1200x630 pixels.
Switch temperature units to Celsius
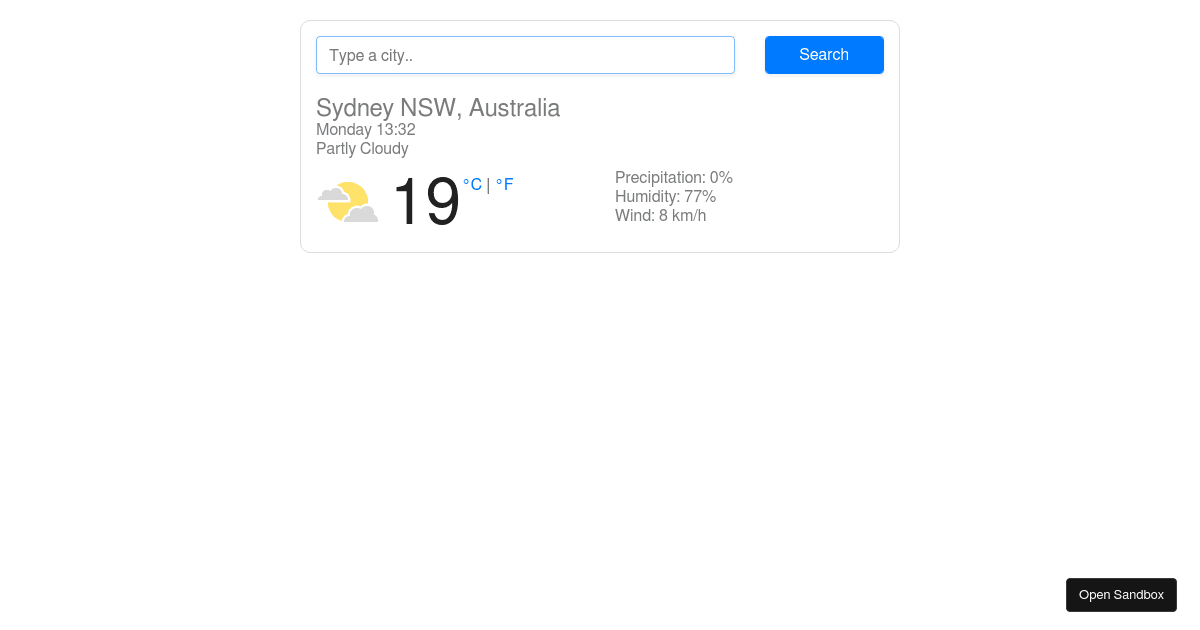point(472,185)
